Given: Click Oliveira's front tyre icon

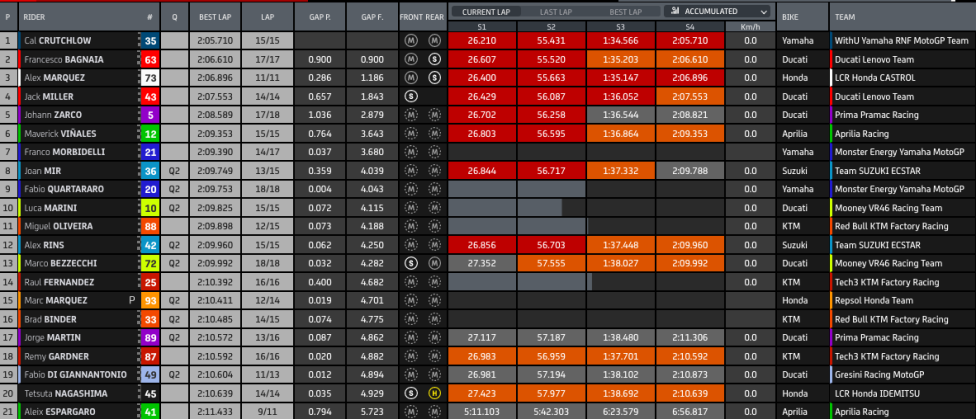Looking at the screenshot, I should point(411,226).
